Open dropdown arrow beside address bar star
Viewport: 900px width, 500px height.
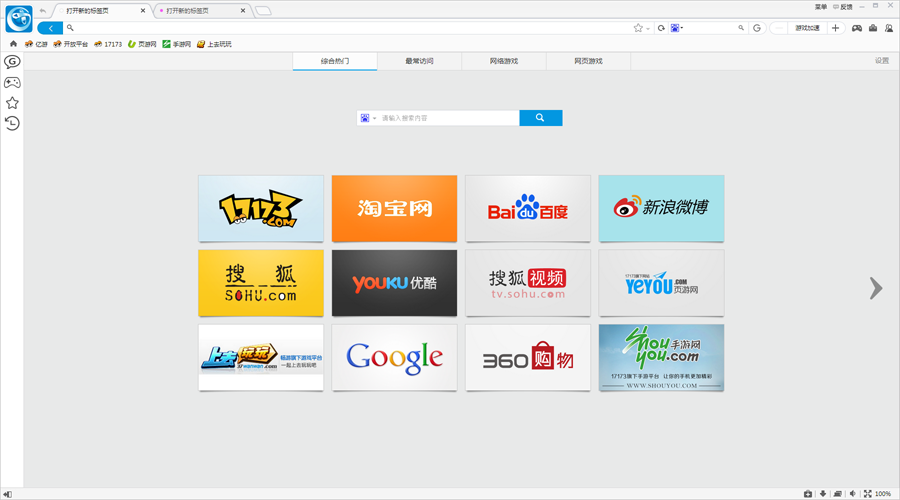(x=648, y=28)
